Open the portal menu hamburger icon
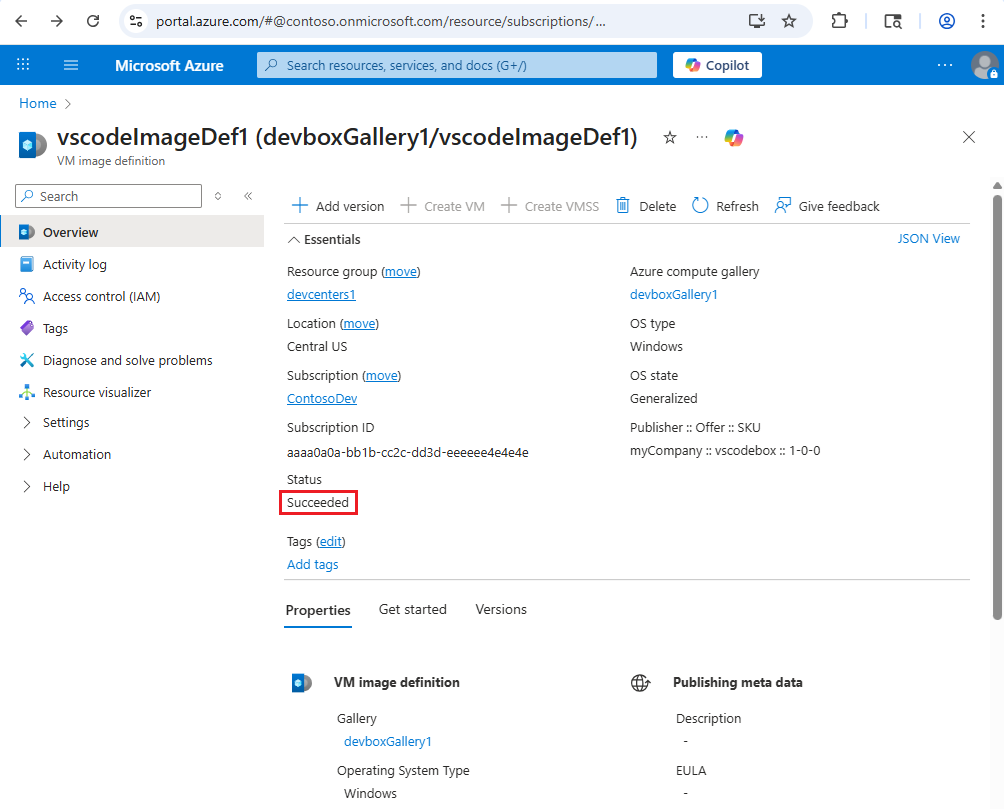 coord(70,64)
